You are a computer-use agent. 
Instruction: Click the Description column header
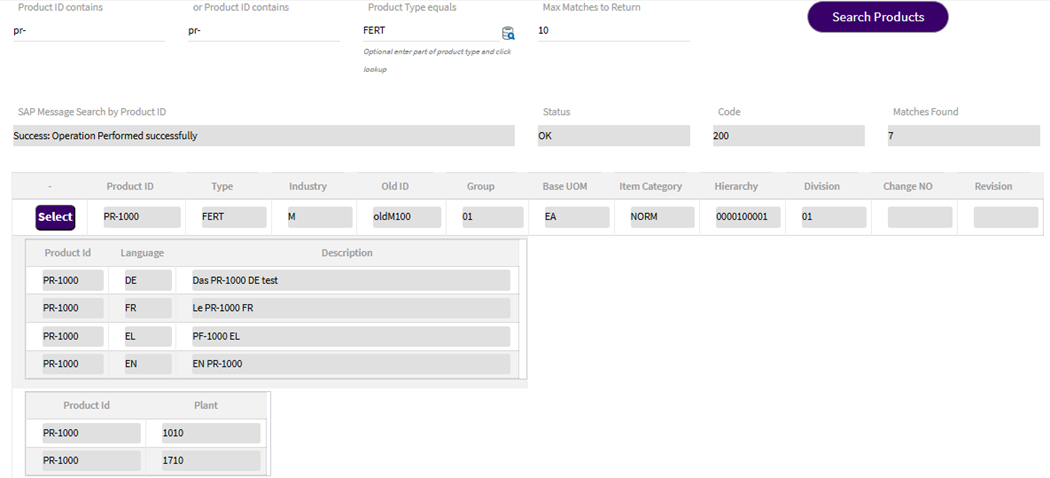click(x=347, y=253)
